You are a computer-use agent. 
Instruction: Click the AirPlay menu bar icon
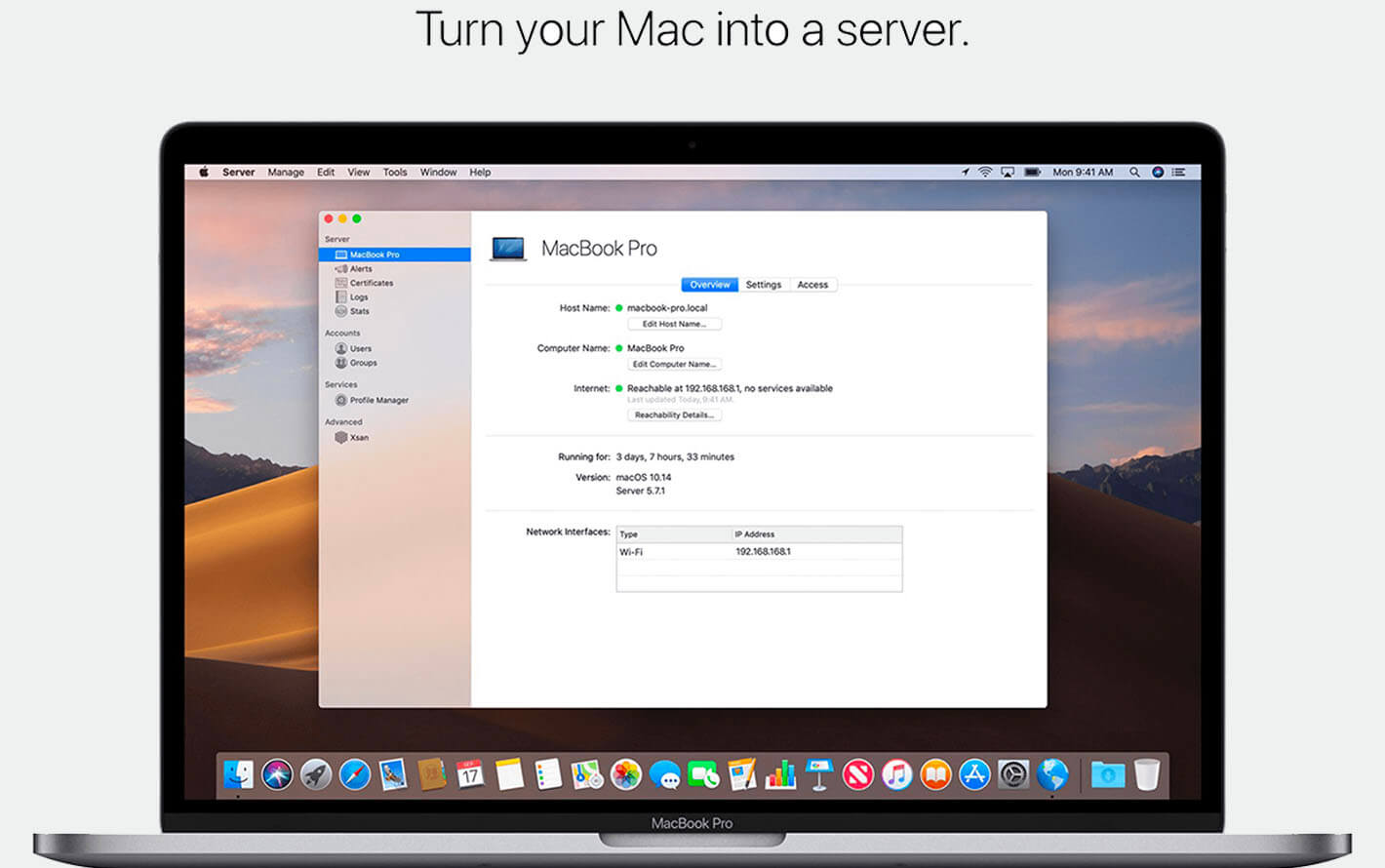click(1008, 172)
